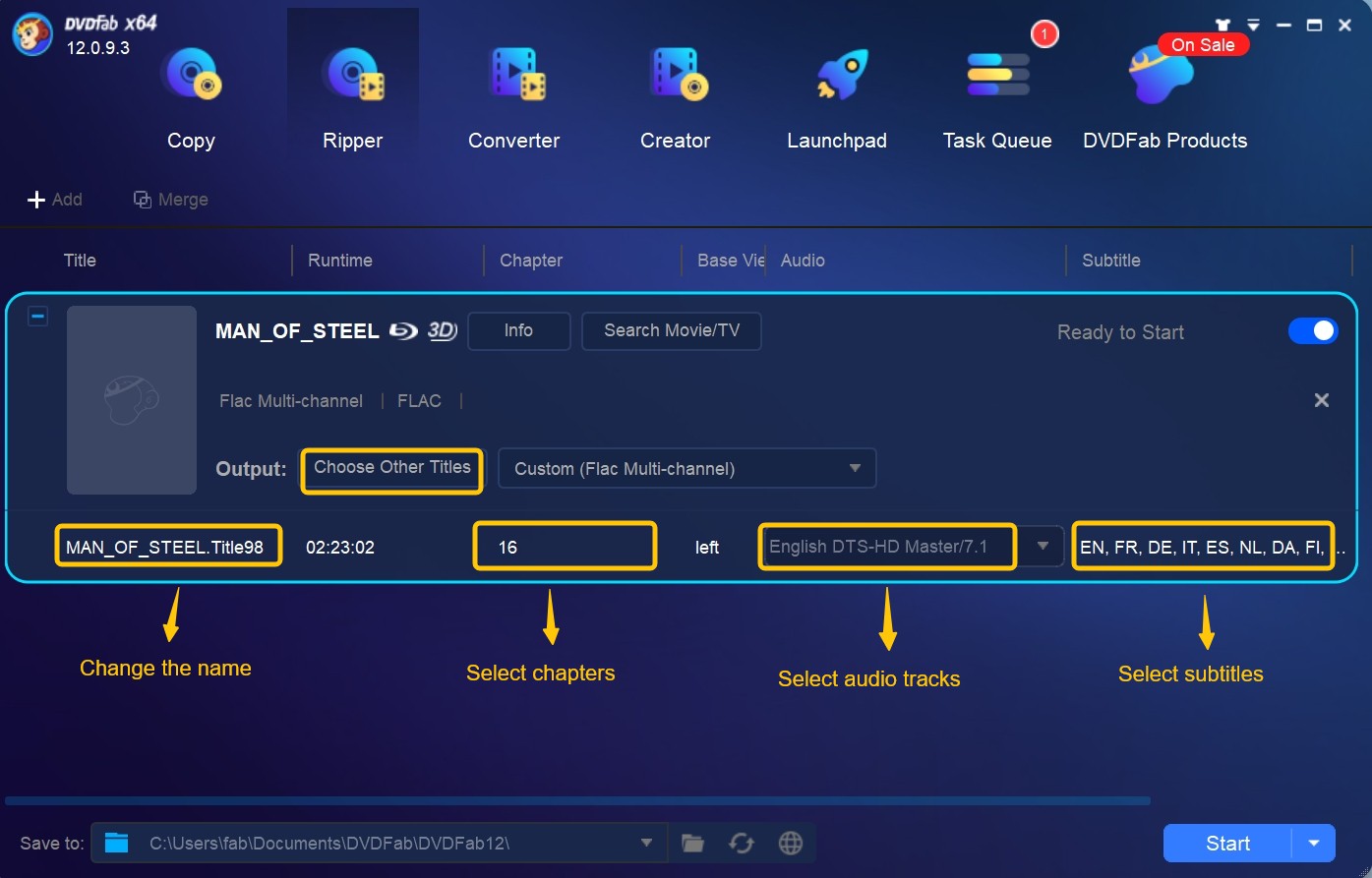Screen dimensions: 1372x878
Task: Click the Task Queue notification badge
Action: point(1044,35)
